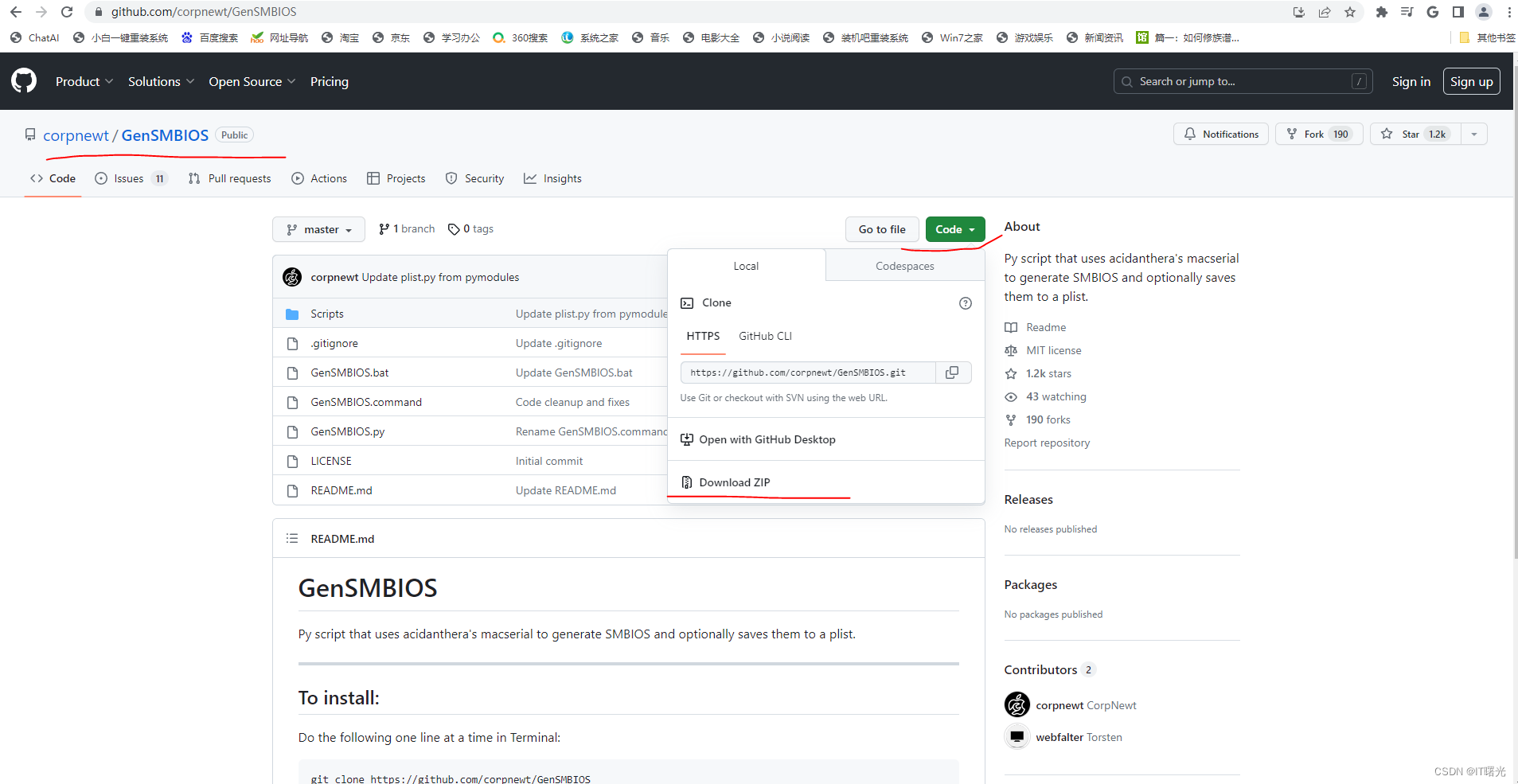
Task: Click the 0 tags link
Action: [470, 229]
